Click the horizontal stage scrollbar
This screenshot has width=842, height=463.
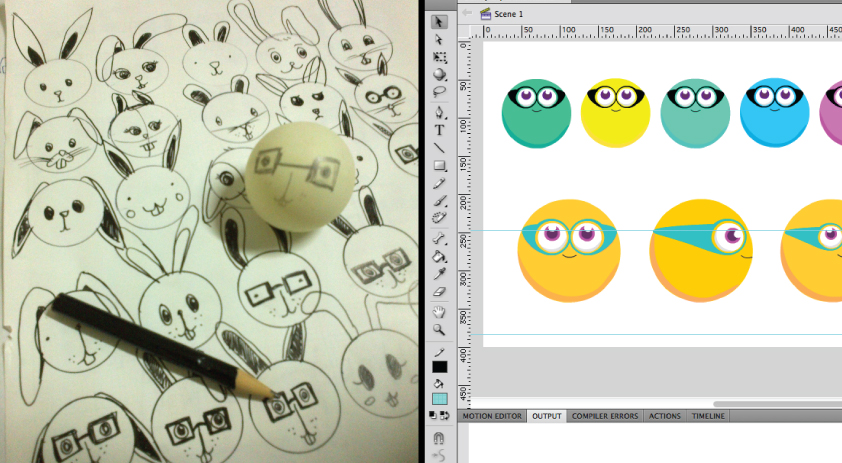(778, 404)
